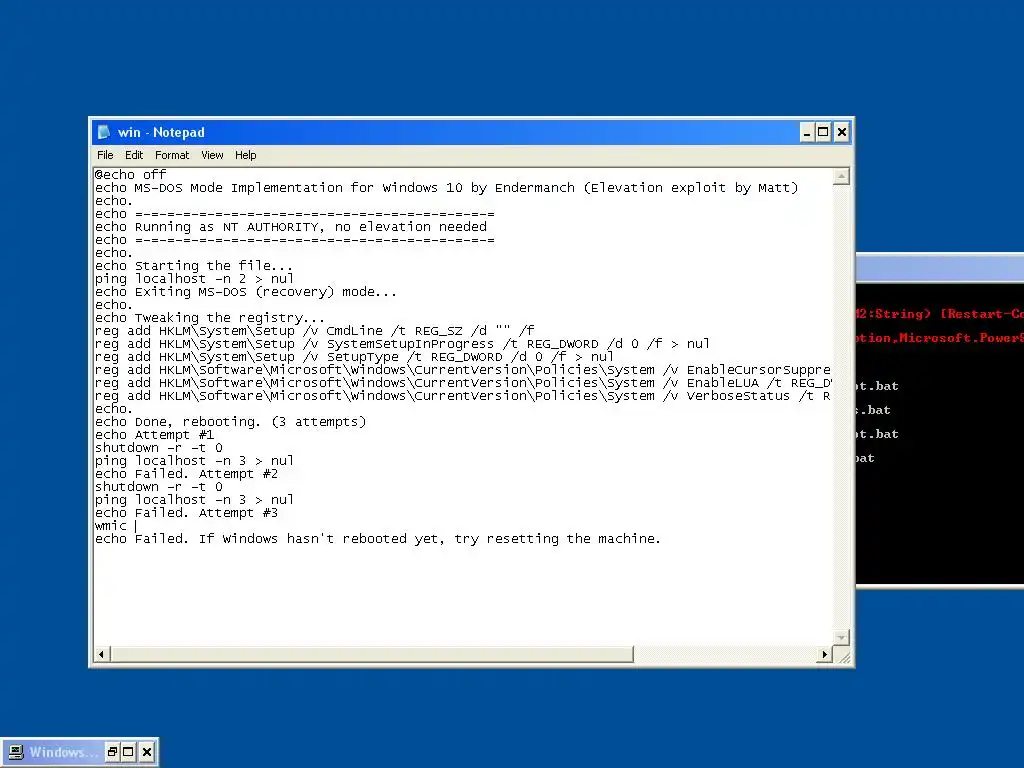Click the 'echo Attempt #1' line
This screenshot has height=768, width=1024.
[154, 435]
